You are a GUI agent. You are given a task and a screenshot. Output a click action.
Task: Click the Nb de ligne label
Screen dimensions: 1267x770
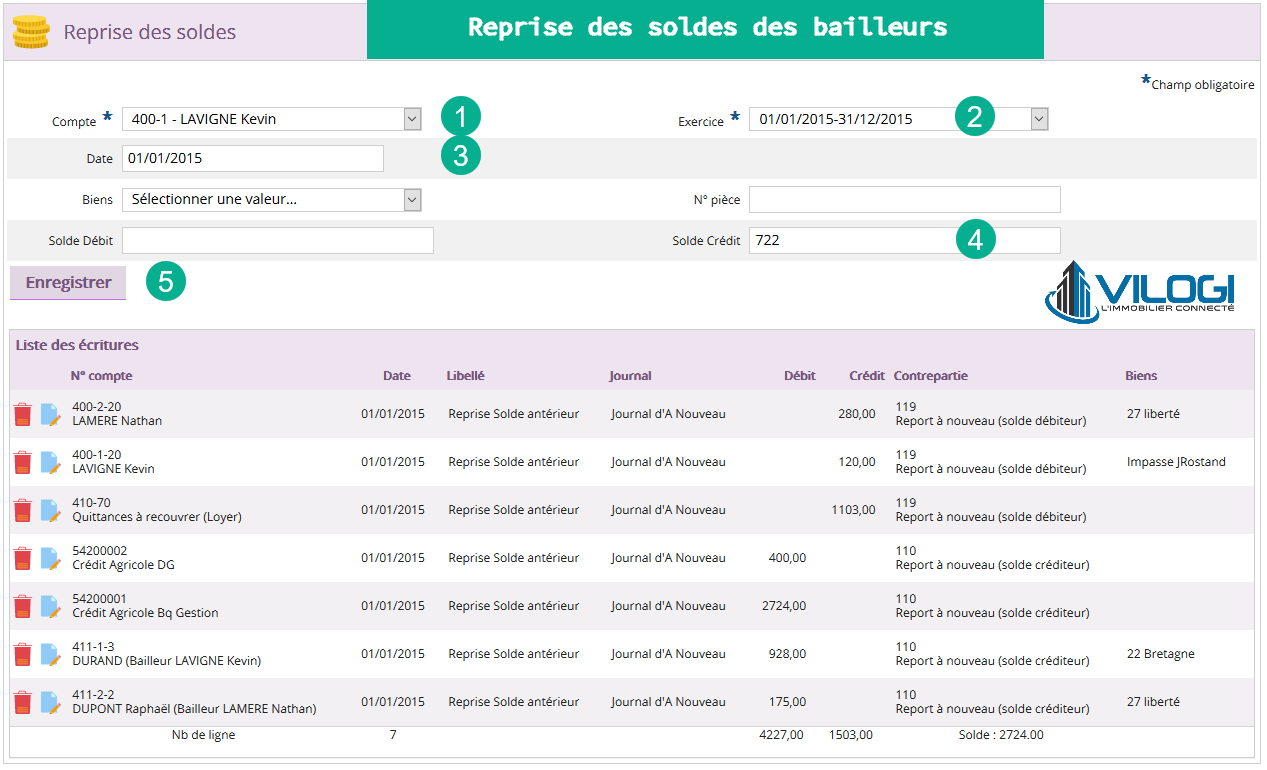(204, 734)
